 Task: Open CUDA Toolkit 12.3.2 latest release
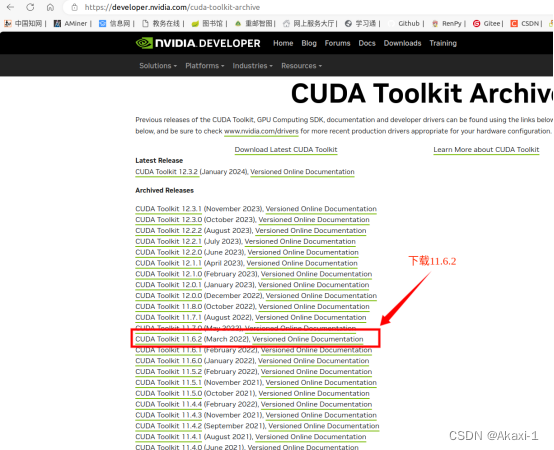[166, 172]
